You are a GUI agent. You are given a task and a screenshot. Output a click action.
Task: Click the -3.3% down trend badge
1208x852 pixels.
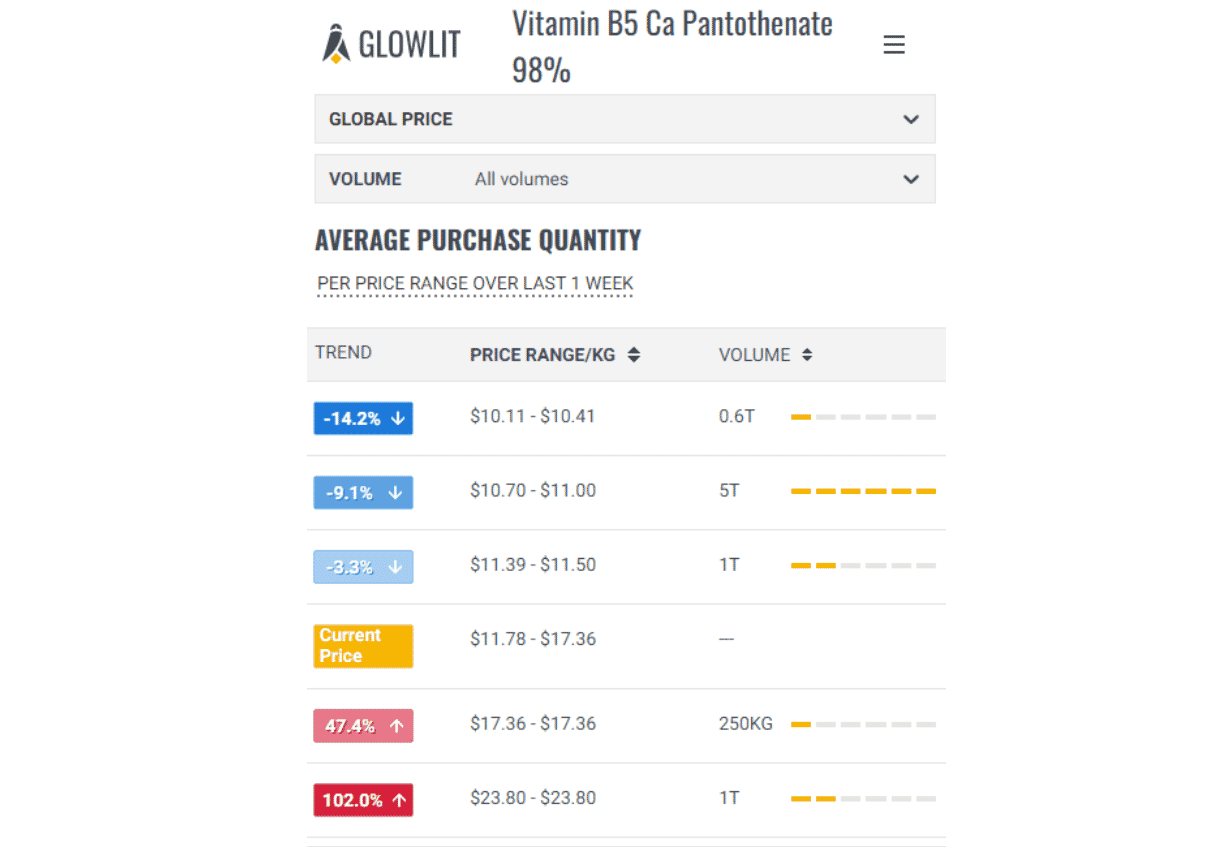(x=363, y=567)
